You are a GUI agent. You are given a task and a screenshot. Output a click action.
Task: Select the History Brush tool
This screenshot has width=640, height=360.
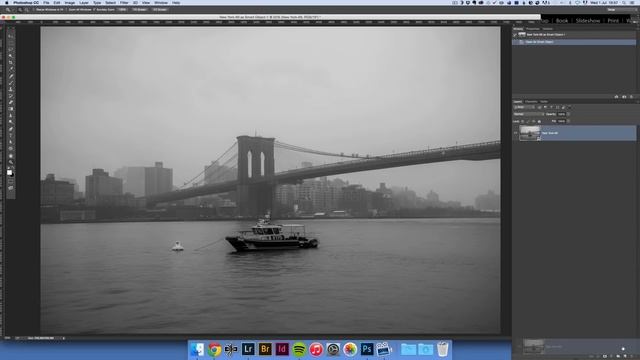(11, 96)
